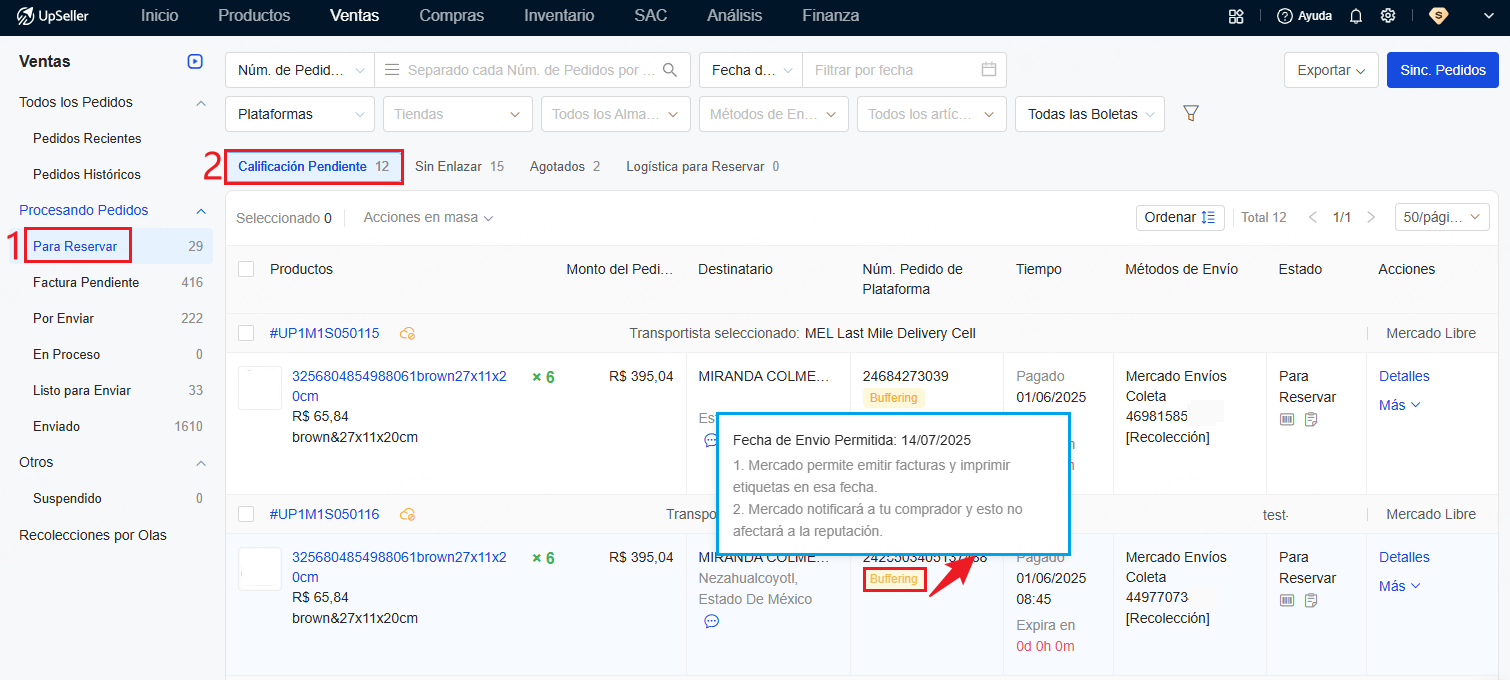Toggle the select-all checkbox in table header

coord(246,269)
